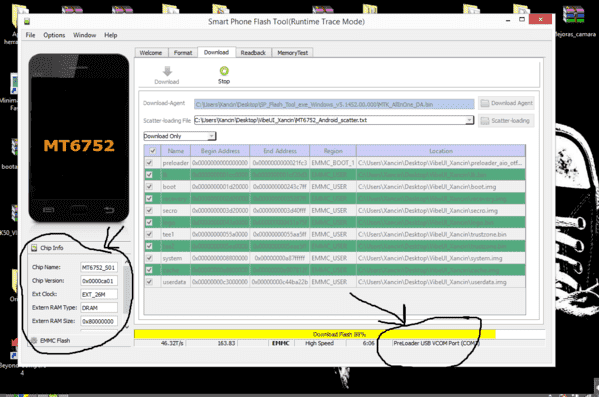Image resolution: width=599 pixels, height=397 pixels.
Task: Uncheck the tee1 partition checkbox
Action: coord(149,234)
